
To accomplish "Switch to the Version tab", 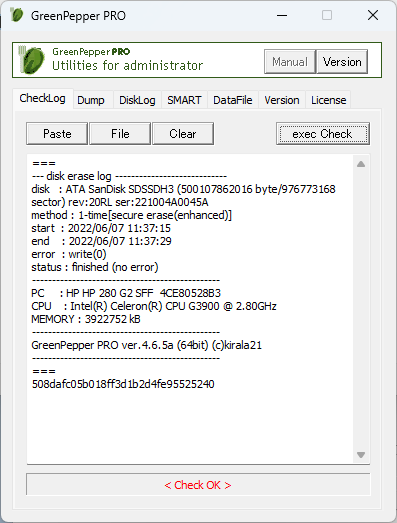I will click(282, 100).
